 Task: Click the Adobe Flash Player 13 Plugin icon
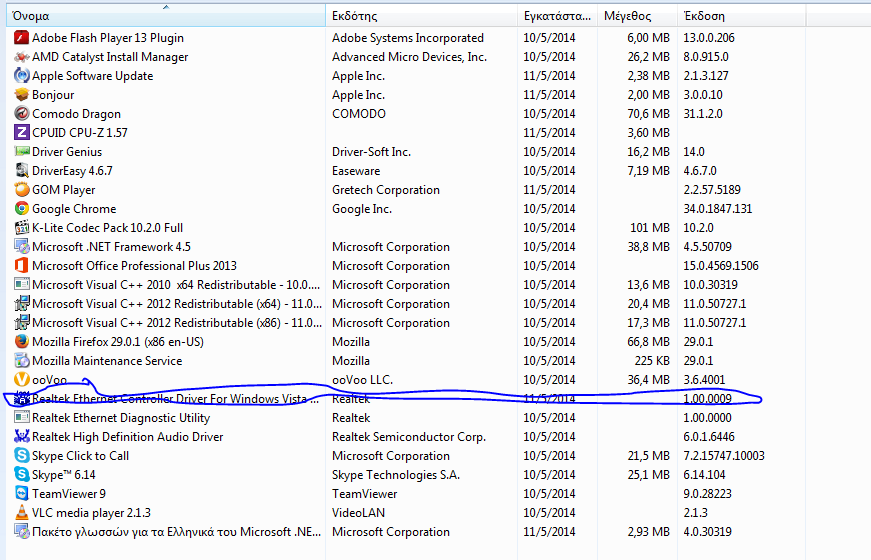pos(22,38)
